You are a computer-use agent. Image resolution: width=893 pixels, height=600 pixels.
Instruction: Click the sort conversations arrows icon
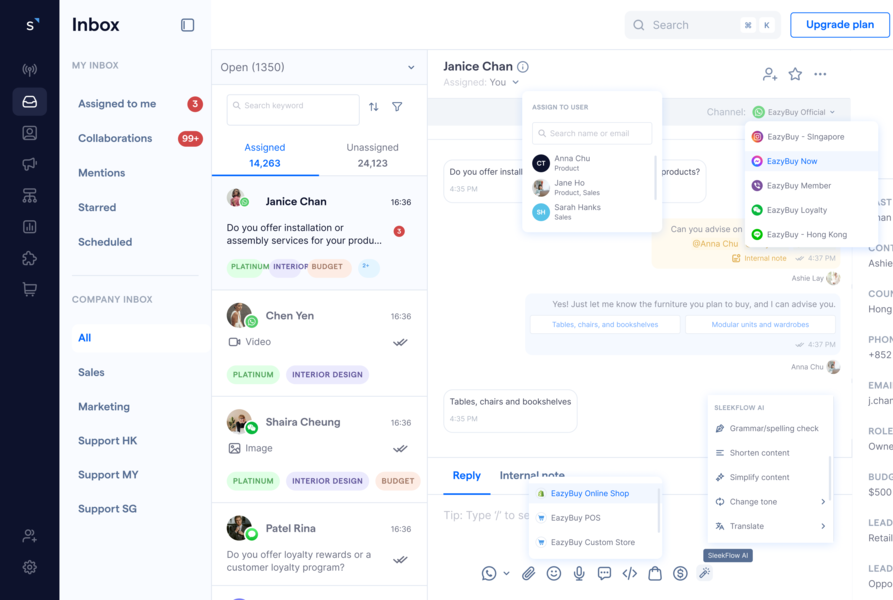pyautogui.click(x=374, y=106)
